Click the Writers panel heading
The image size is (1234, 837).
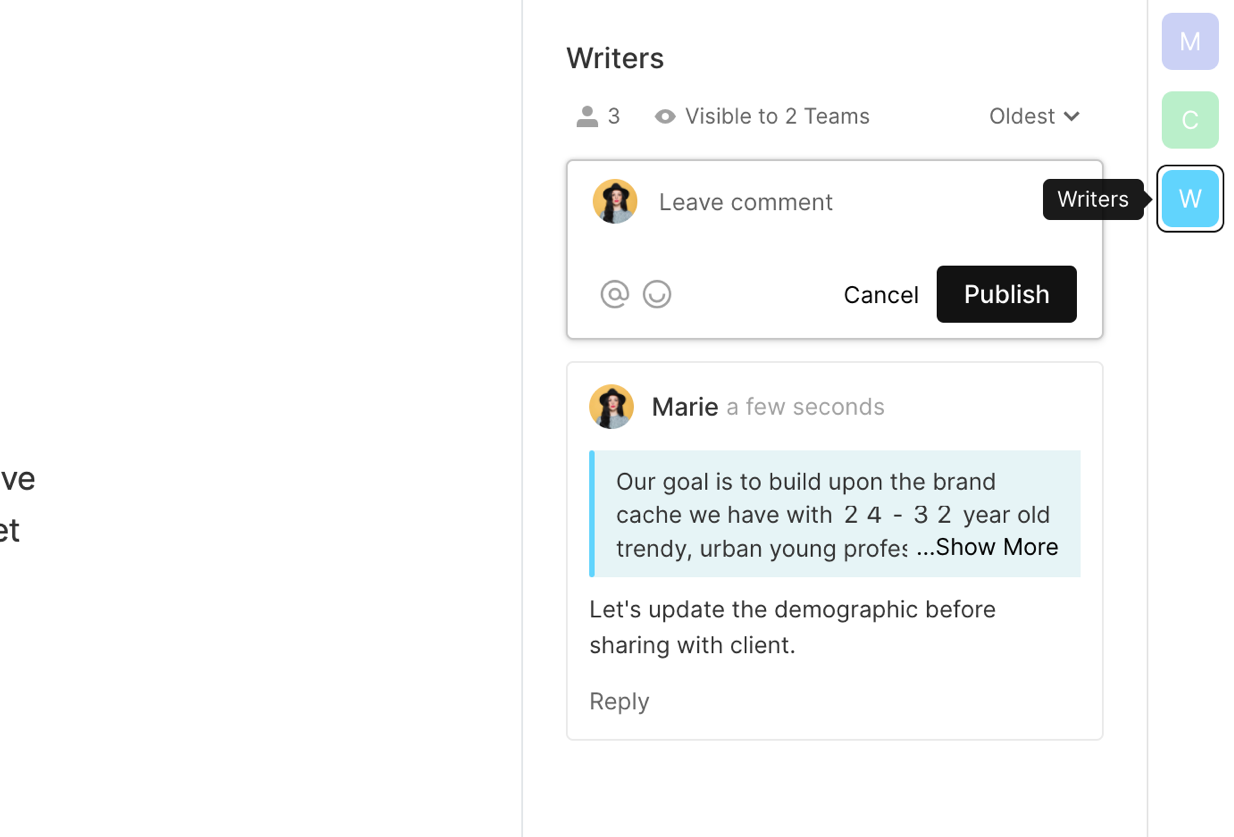pyautogui.click(x=615, y=58)
